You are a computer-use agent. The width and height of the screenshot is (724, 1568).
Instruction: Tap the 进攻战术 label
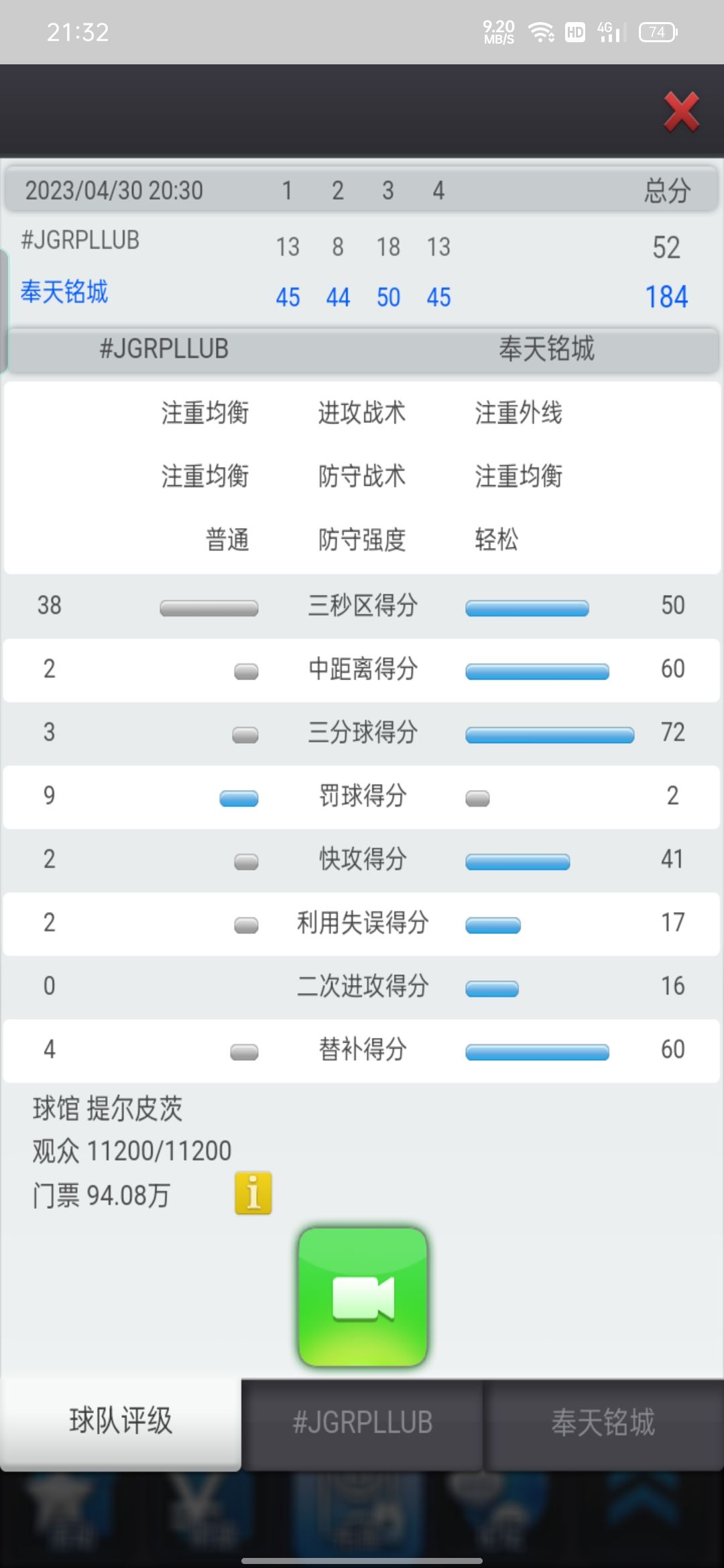(x=362, y=413)
